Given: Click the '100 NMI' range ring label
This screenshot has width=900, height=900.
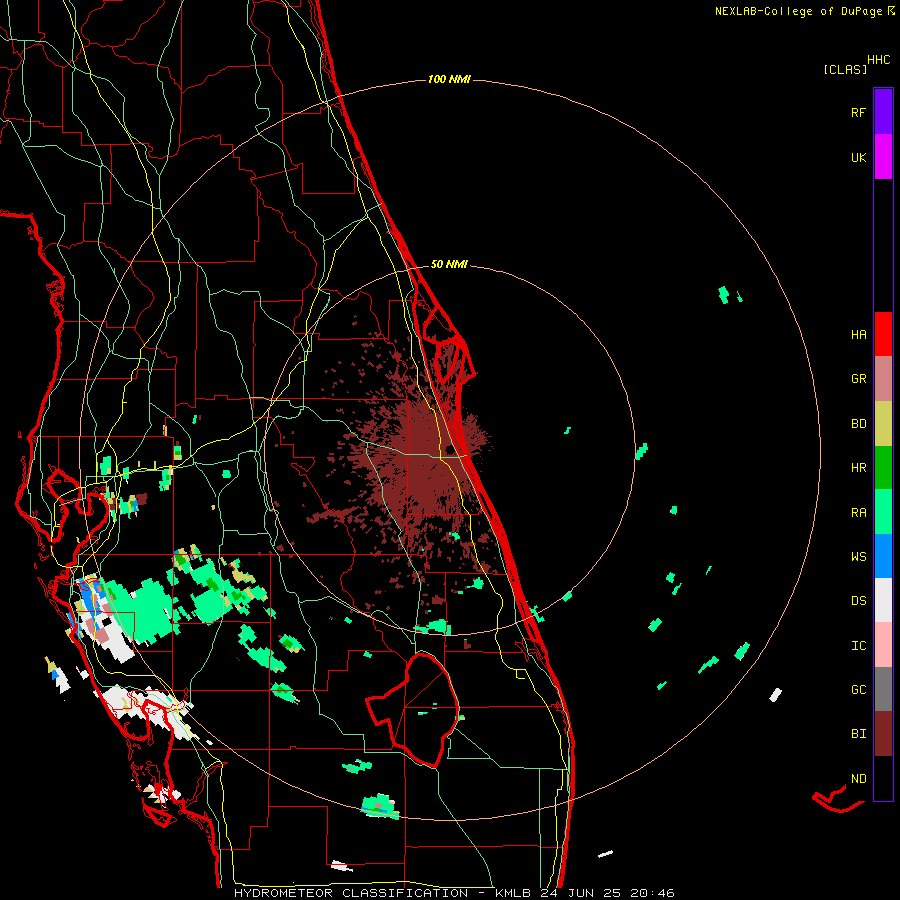Looking at the screenshot, I should [x=449, y=79].
